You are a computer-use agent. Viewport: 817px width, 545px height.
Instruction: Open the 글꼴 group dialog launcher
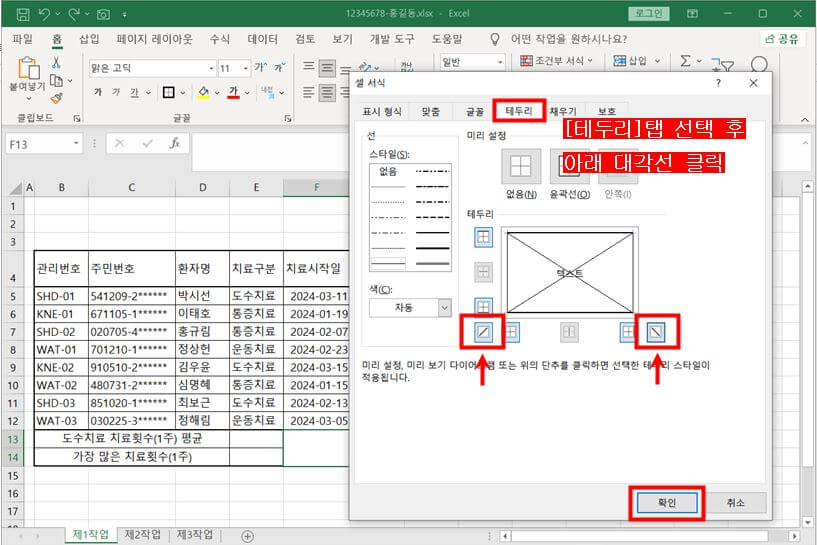point(288,119)
